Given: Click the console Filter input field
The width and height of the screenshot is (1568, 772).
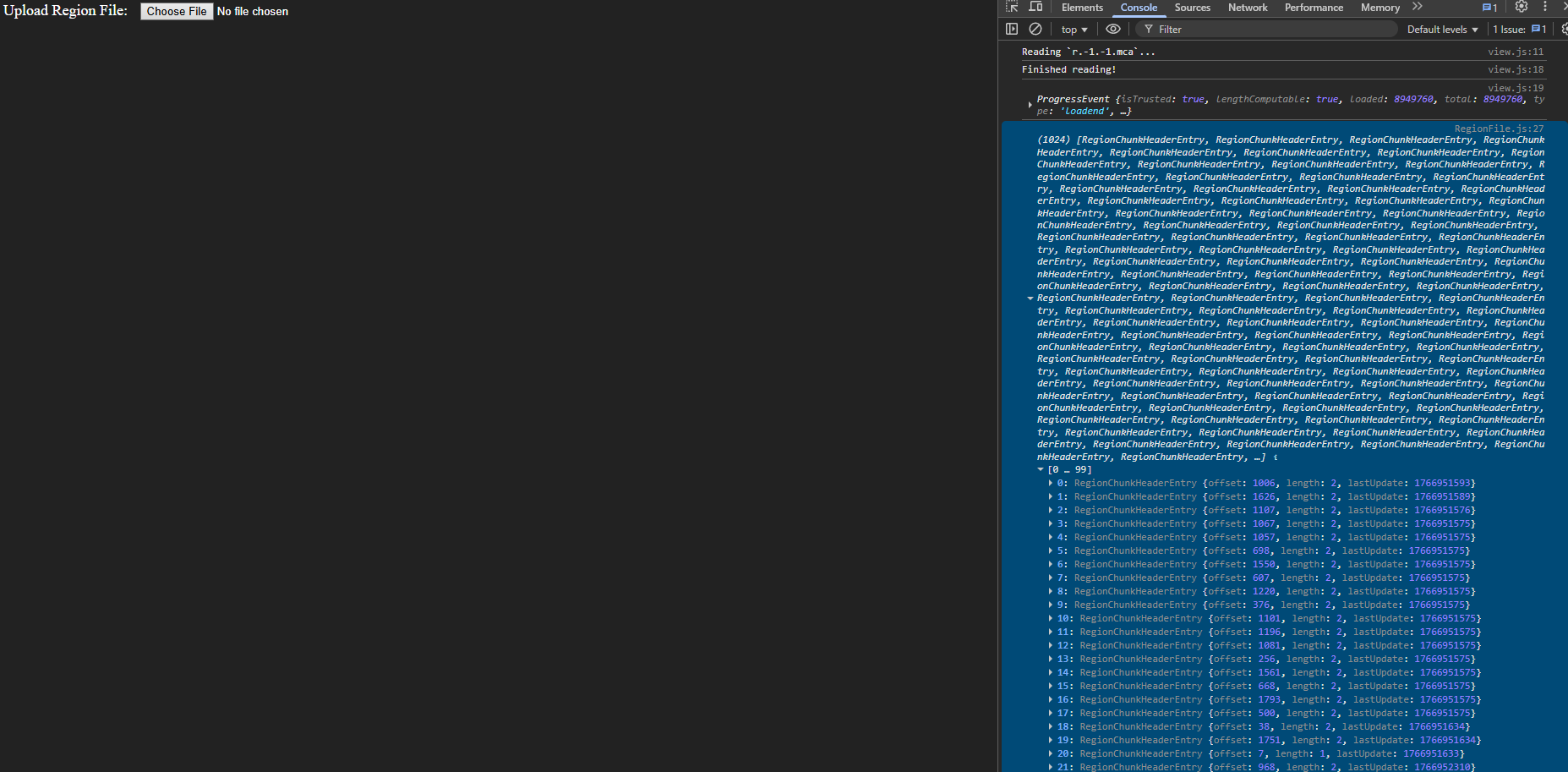Looking at the screenshot, I should click(1268, 30).
